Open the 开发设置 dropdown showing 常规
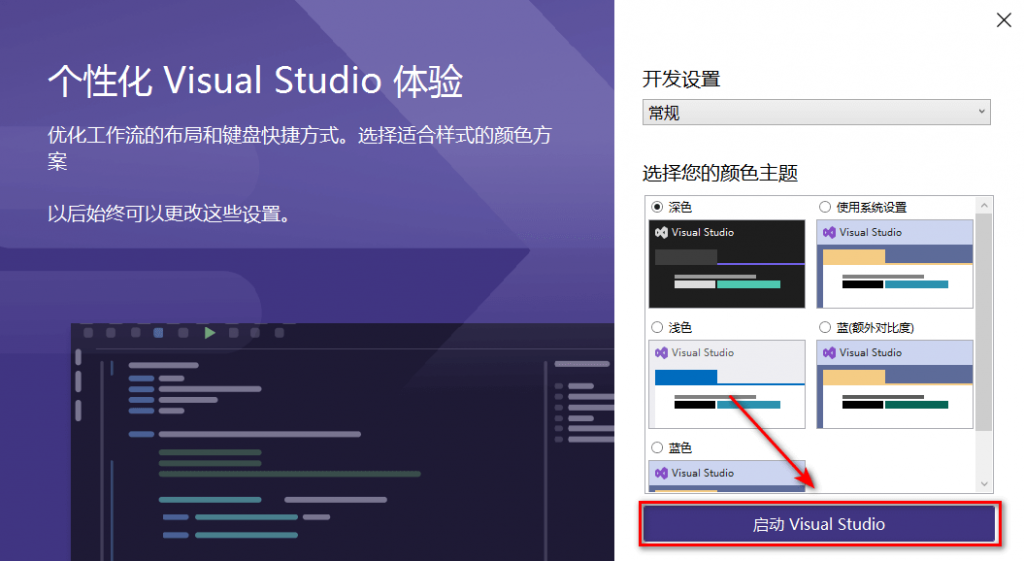 pos(816,112)
